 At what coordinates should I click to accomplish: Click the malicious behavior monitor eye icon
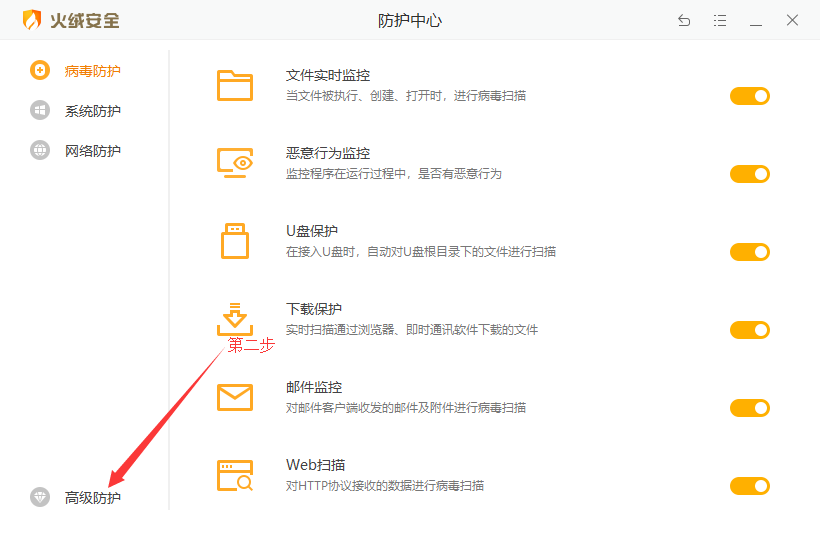coord(235,163)
